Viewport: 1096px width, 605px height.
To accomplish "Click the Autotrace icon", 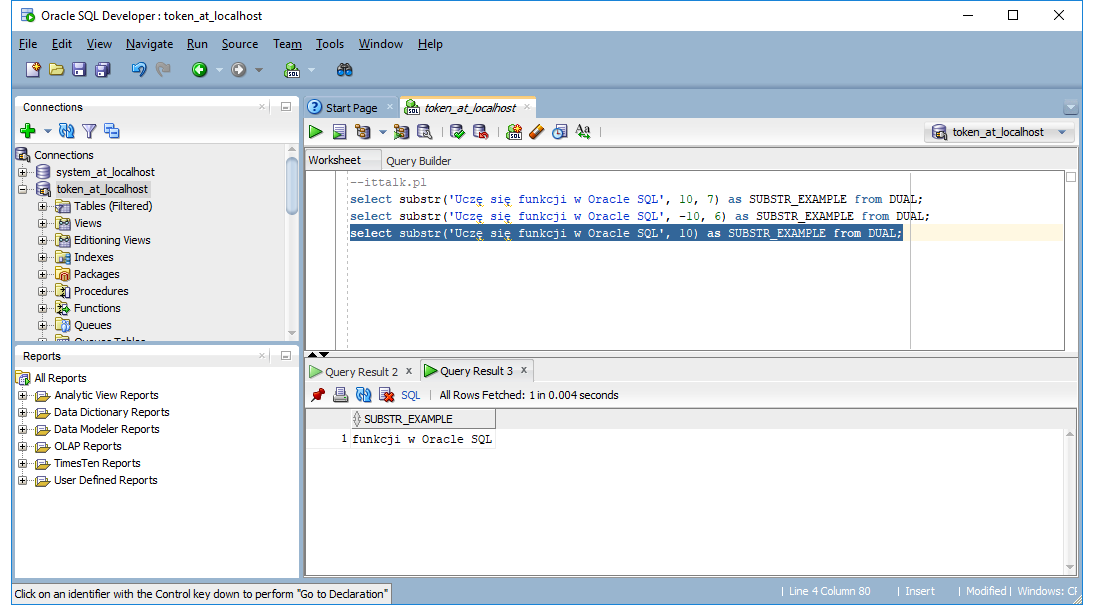I will click(x=401, y=132).
